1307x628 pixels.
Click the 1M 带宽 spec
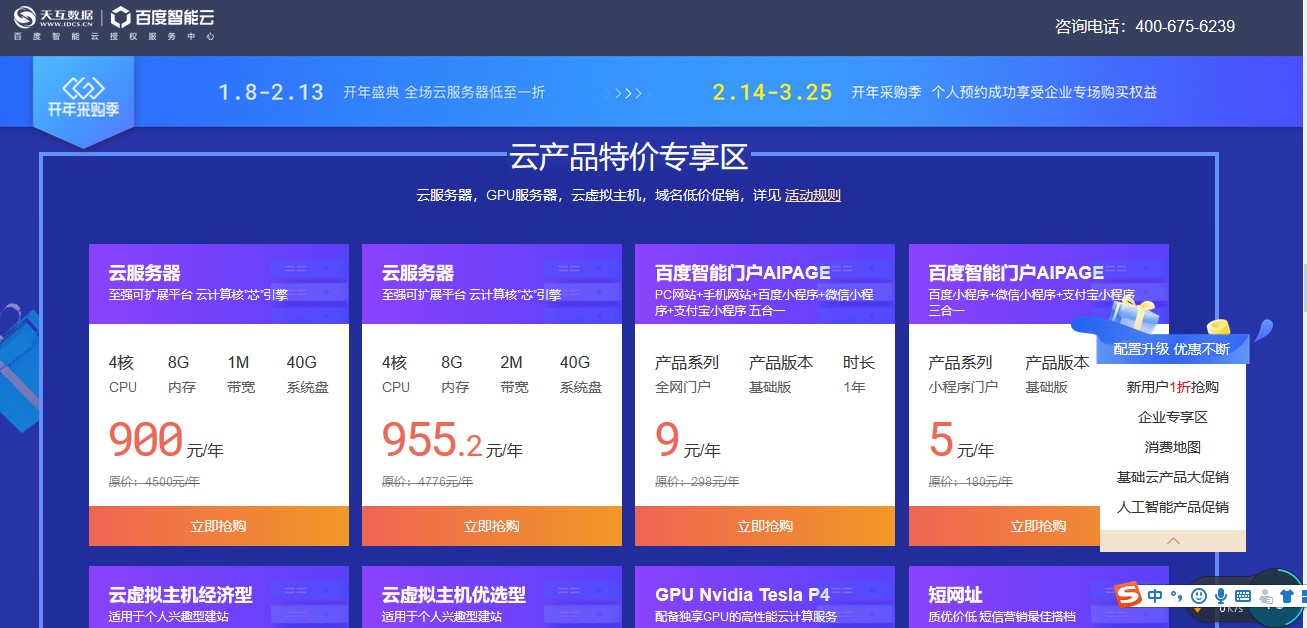pos(242,373)
